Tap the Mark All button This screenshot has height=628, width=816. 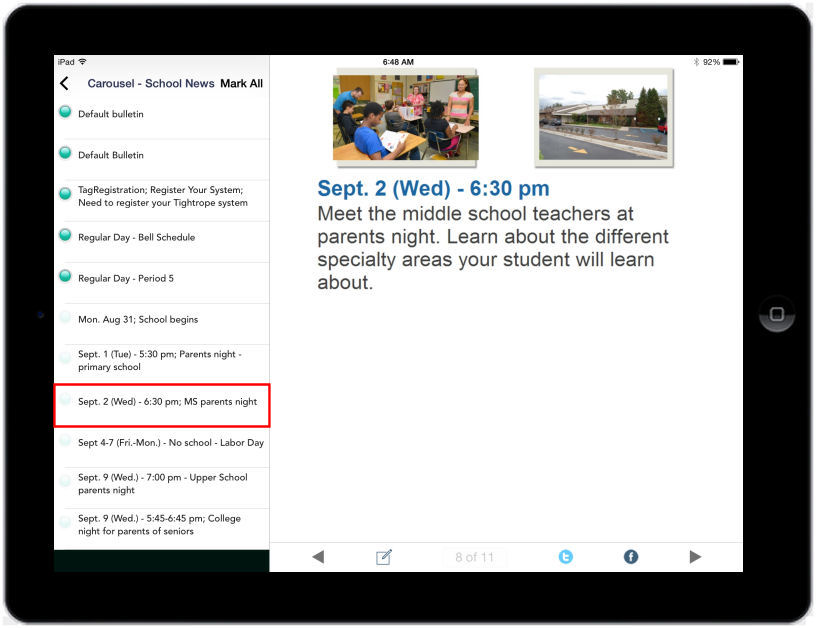click(x=241, y=83)
